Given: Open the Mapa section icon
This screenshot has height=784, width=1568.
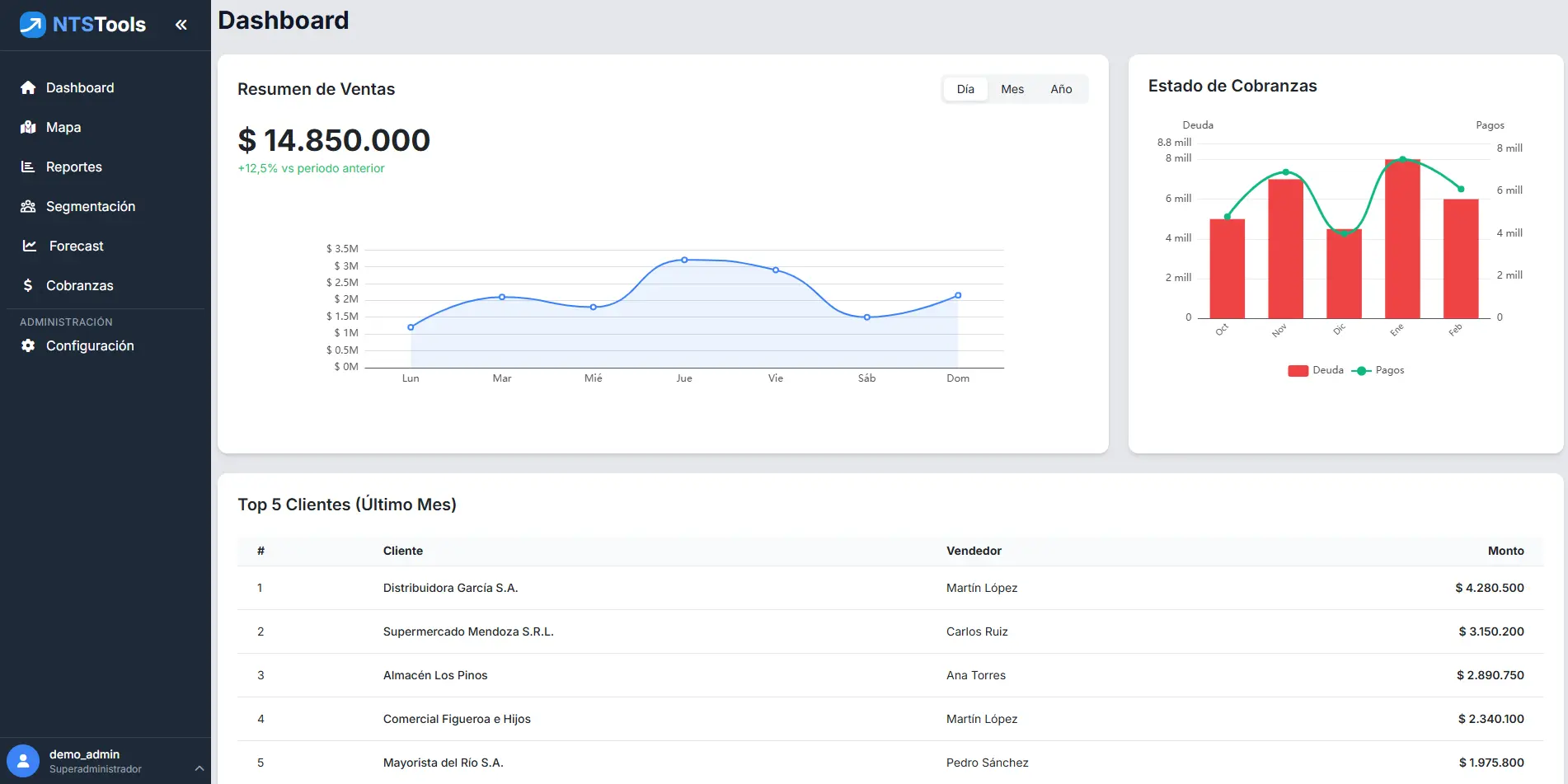Looking at the screenshot, I should tap(28, 127).
